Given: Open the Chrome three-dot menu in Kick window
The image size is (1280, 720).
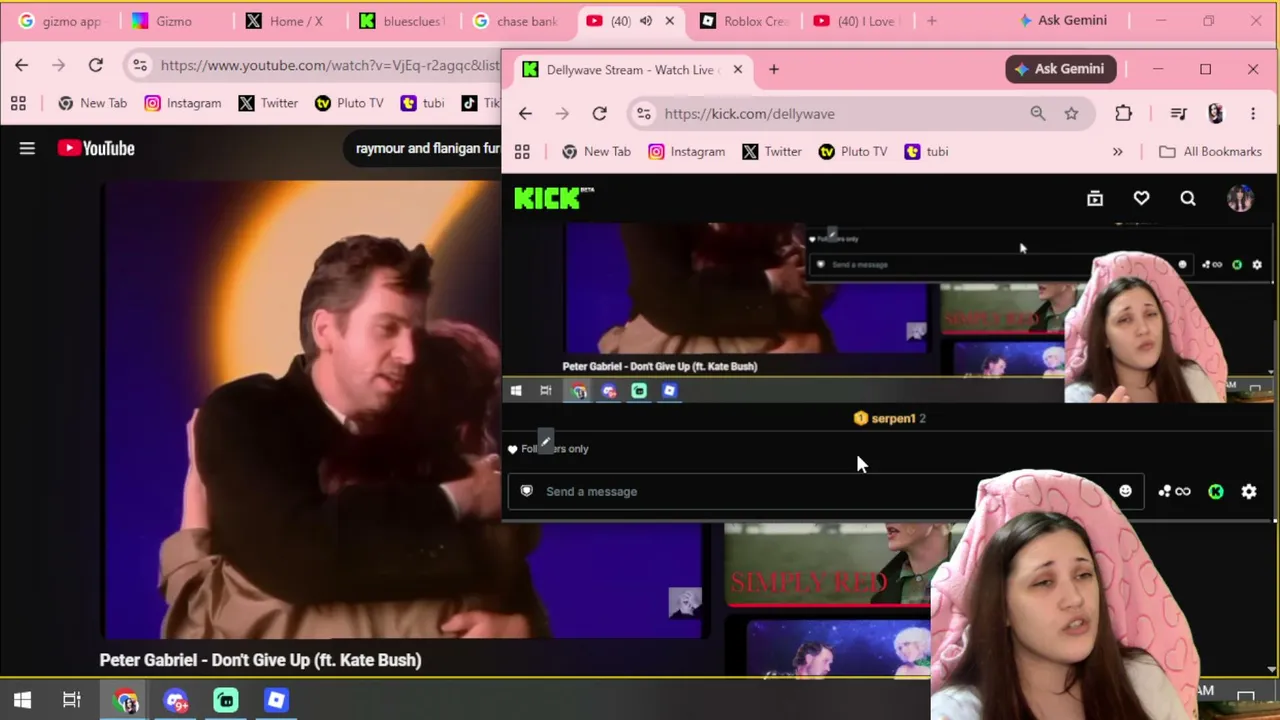Looking at the screenshot, I should point(1253,114).
